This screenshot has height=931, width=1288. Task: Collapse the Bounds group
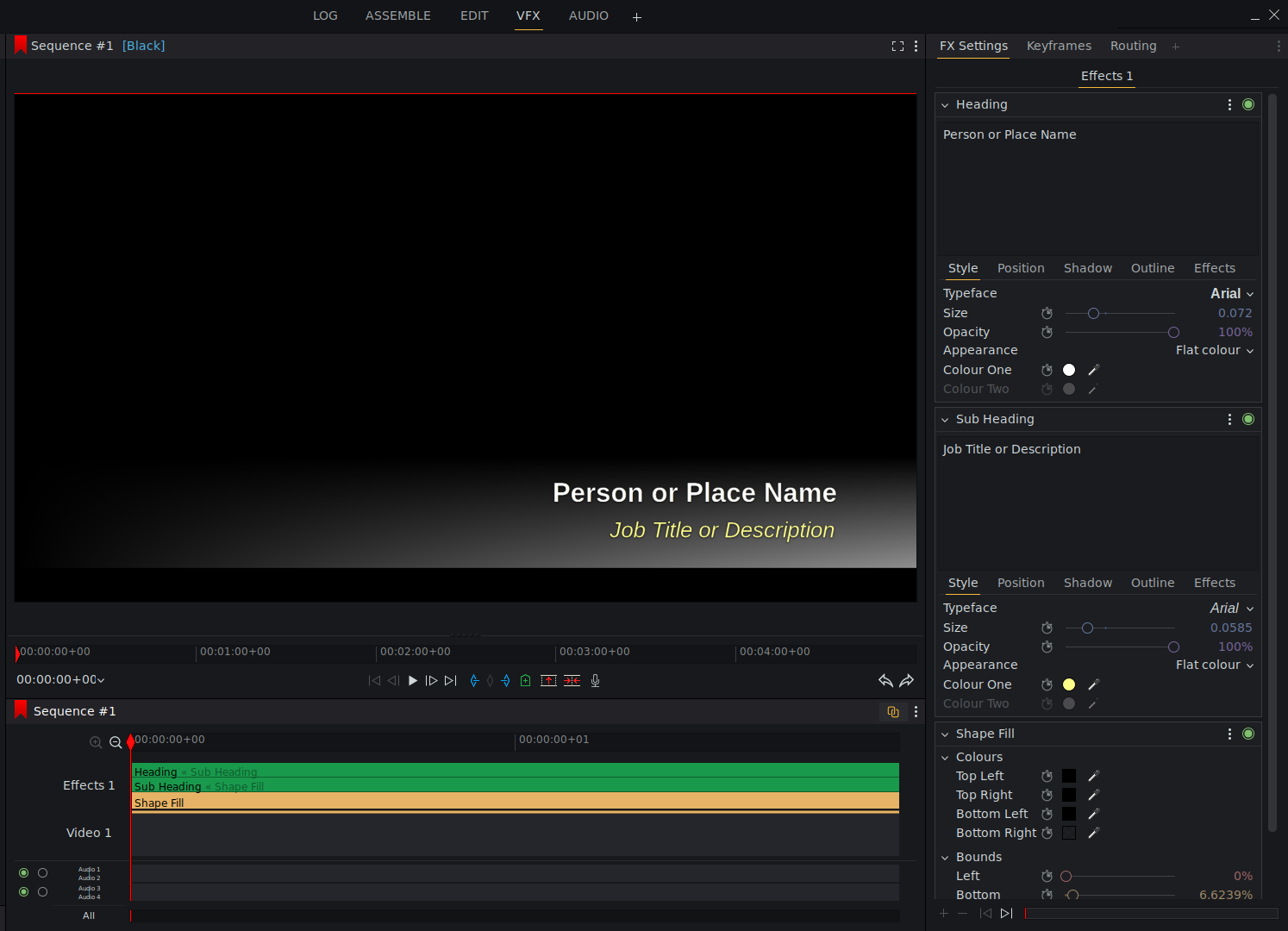[x=945, y=858]
